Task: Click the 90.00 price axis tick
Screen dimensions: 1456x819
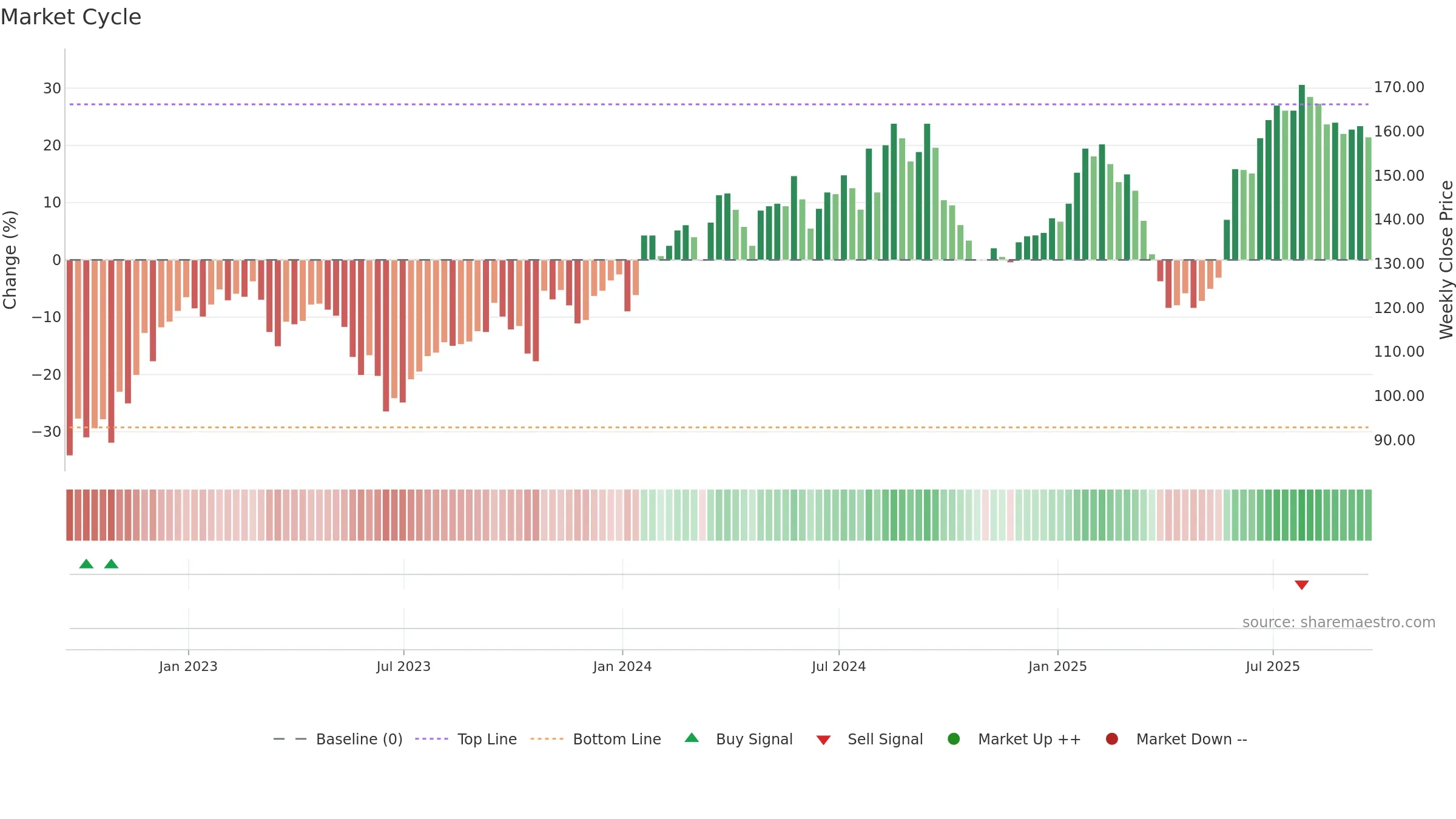Action: 1394,440
